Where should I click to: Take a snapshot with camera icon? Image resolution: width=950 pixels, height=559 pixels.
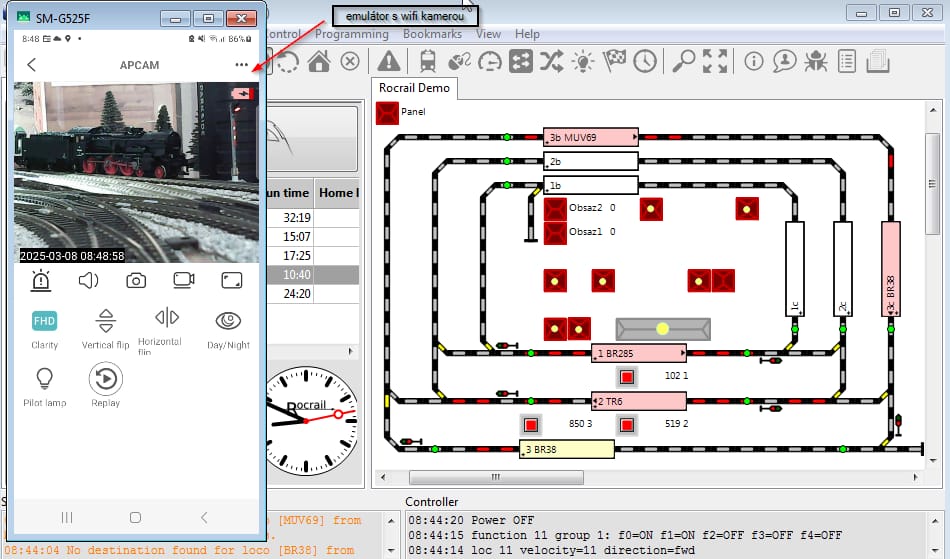tap(136, 281)
